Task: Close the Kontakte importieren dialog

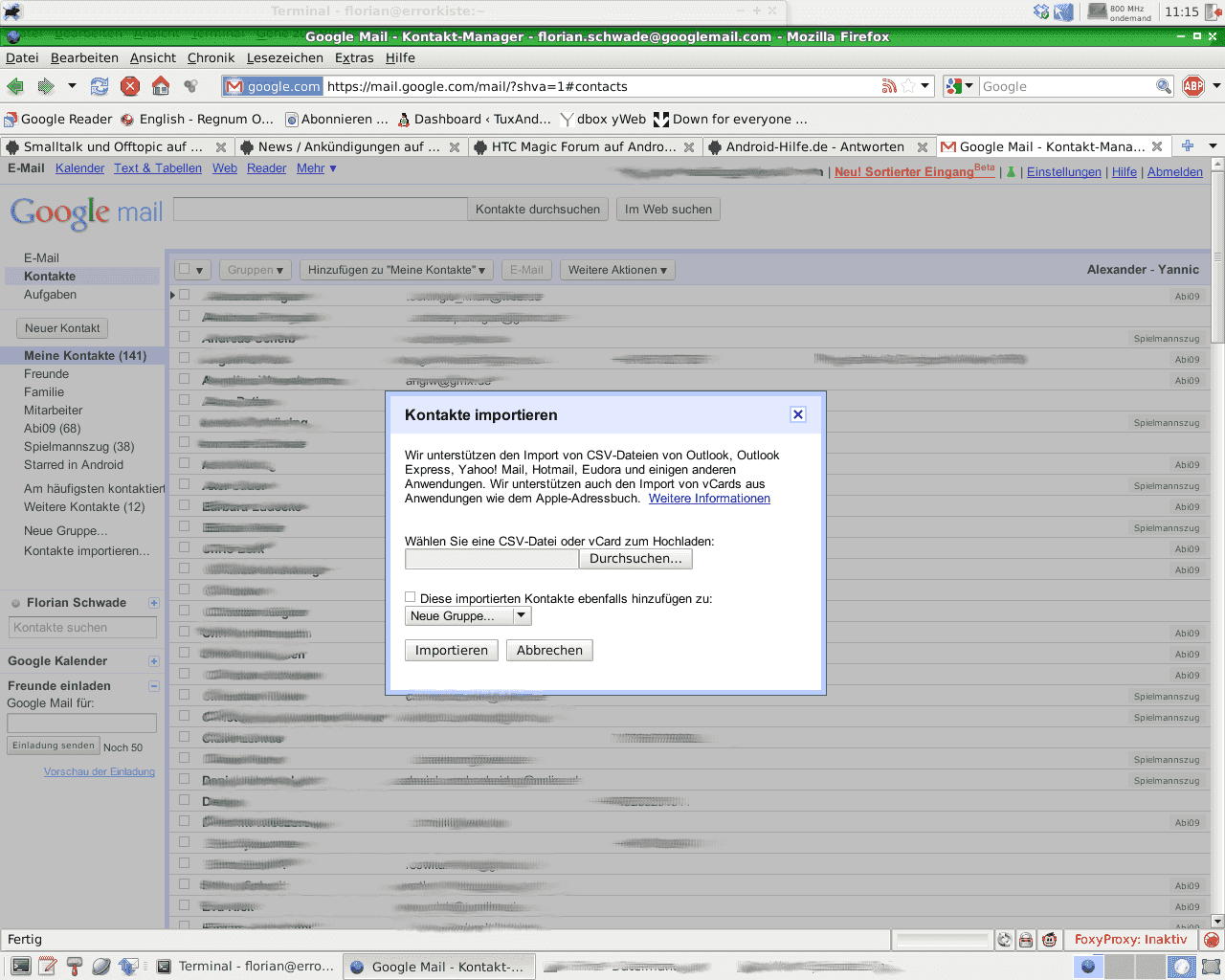Action: [798, 414]
